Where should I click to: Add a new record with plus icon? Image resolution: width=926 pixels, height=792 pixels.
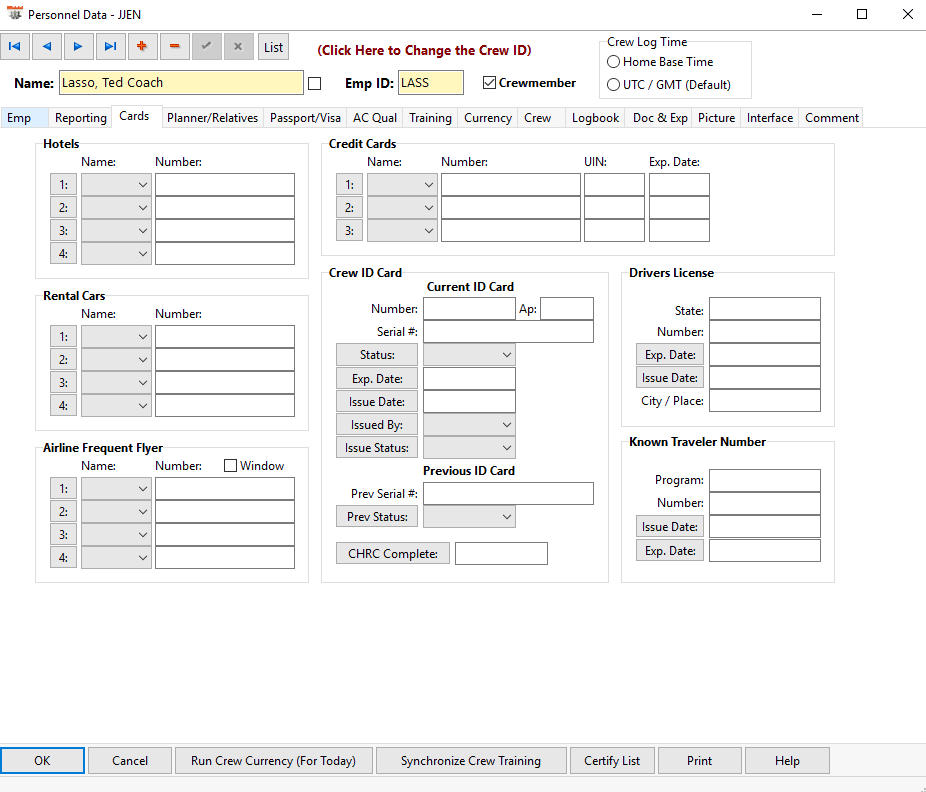(x=142, y=47)
